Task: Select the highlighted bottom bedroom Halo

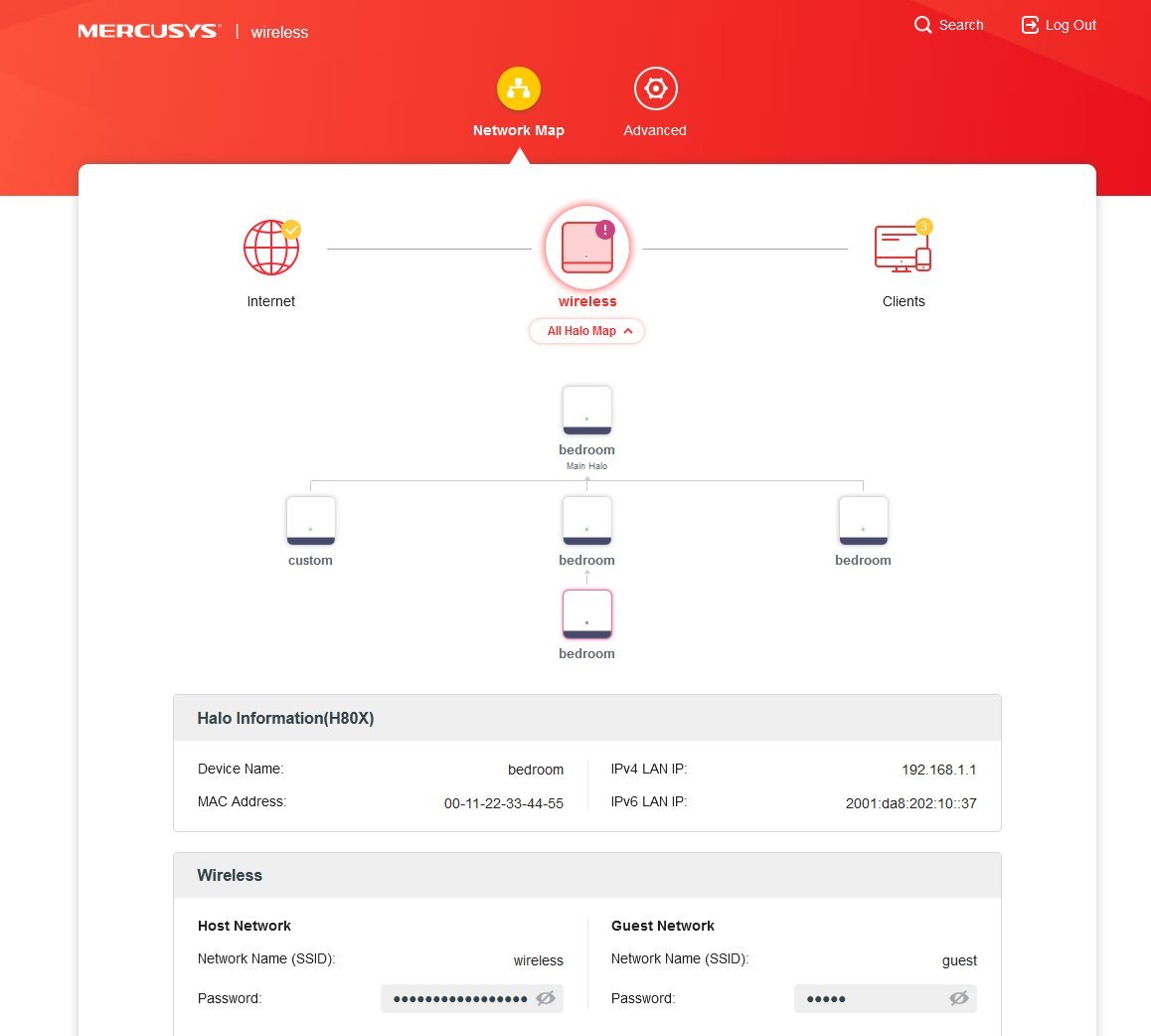Action: pos(586,614)
